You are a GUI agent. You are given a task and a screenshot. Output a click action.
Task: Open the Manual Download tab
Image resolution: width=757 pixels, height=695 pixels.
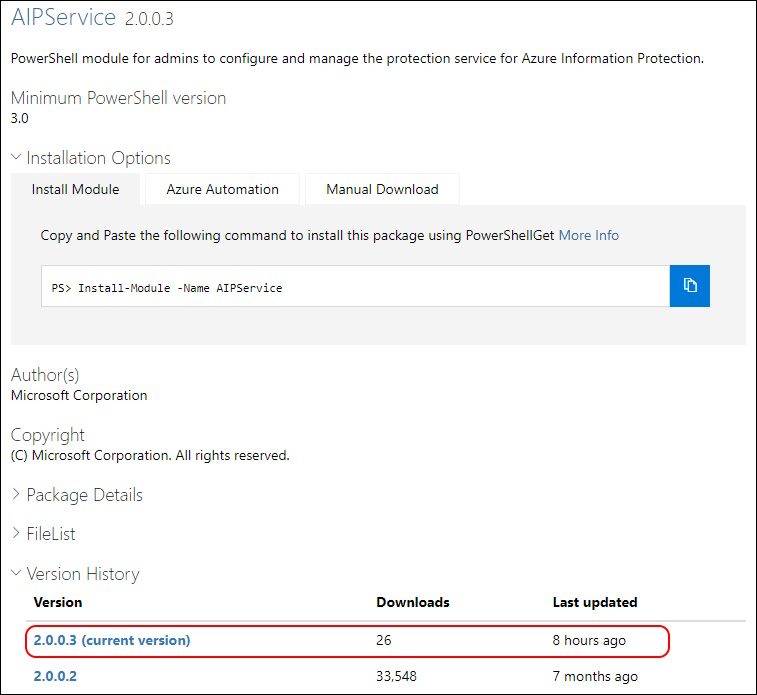coord(382,189)
